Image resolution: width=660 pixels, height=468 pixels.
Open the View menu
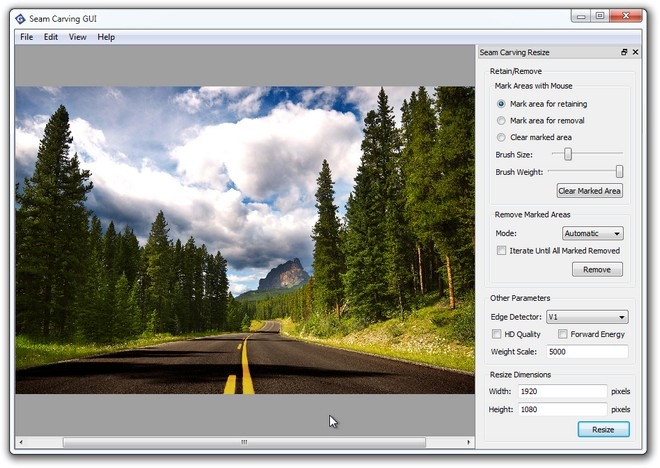click(77, 37)
